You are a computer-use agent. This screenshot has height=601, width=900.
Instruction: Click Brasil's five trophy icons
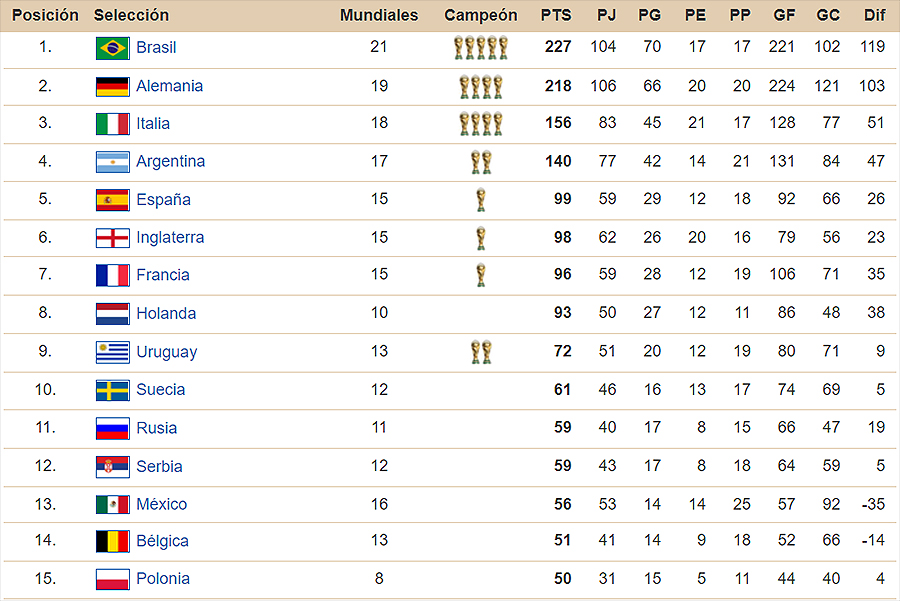(x=481, y=48)
